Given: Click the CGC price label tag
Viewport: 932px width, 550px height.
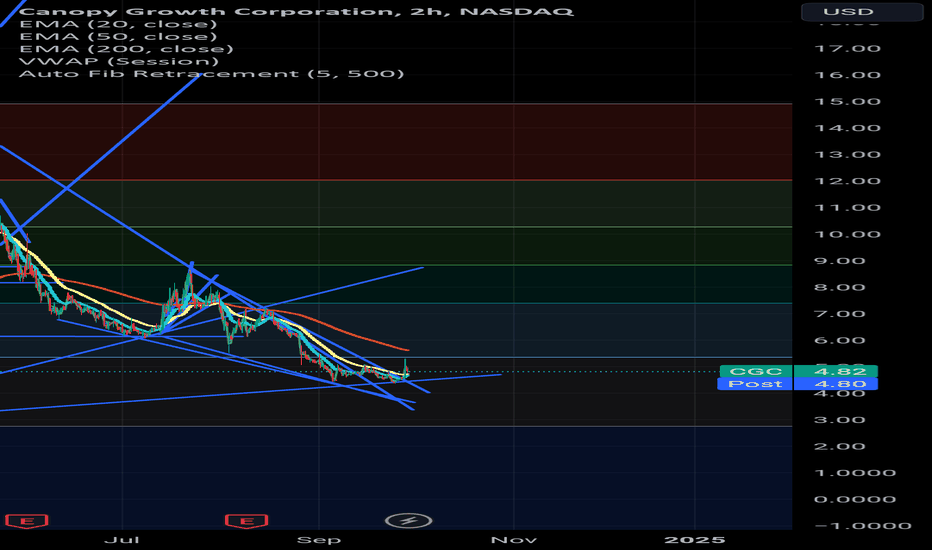Looking at the screenshot, I should click(x=755, y=372).
